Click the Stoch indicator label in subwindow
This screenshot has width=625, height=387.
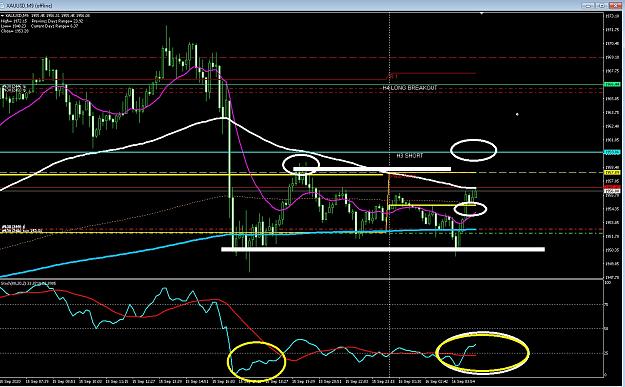click(28, 283)
